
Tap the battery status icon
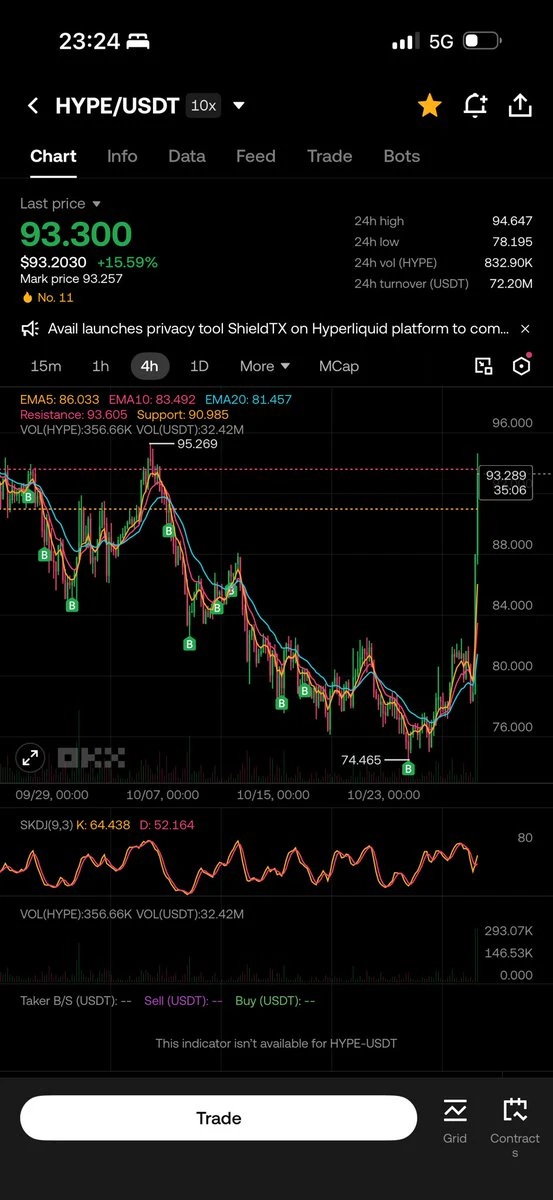tap(482, 42)
